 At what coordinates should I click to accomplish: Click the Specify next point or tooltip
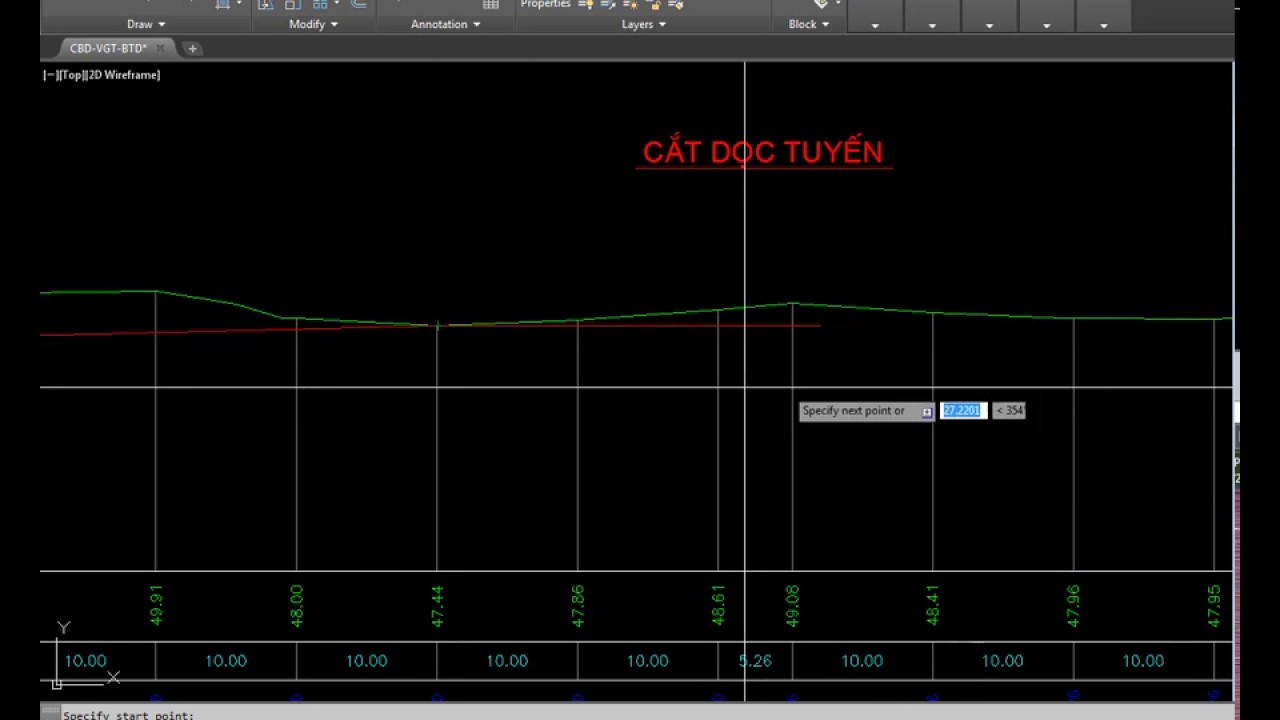pyautogui.click(x=866, y=411)
